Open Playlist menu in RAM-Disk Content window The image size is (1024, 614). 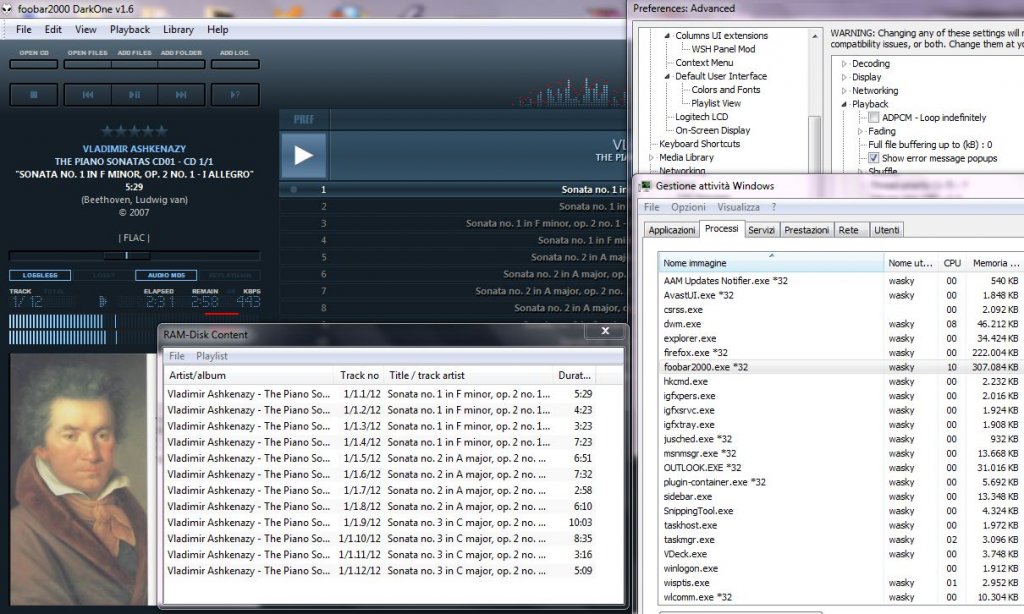coord(212,356)
